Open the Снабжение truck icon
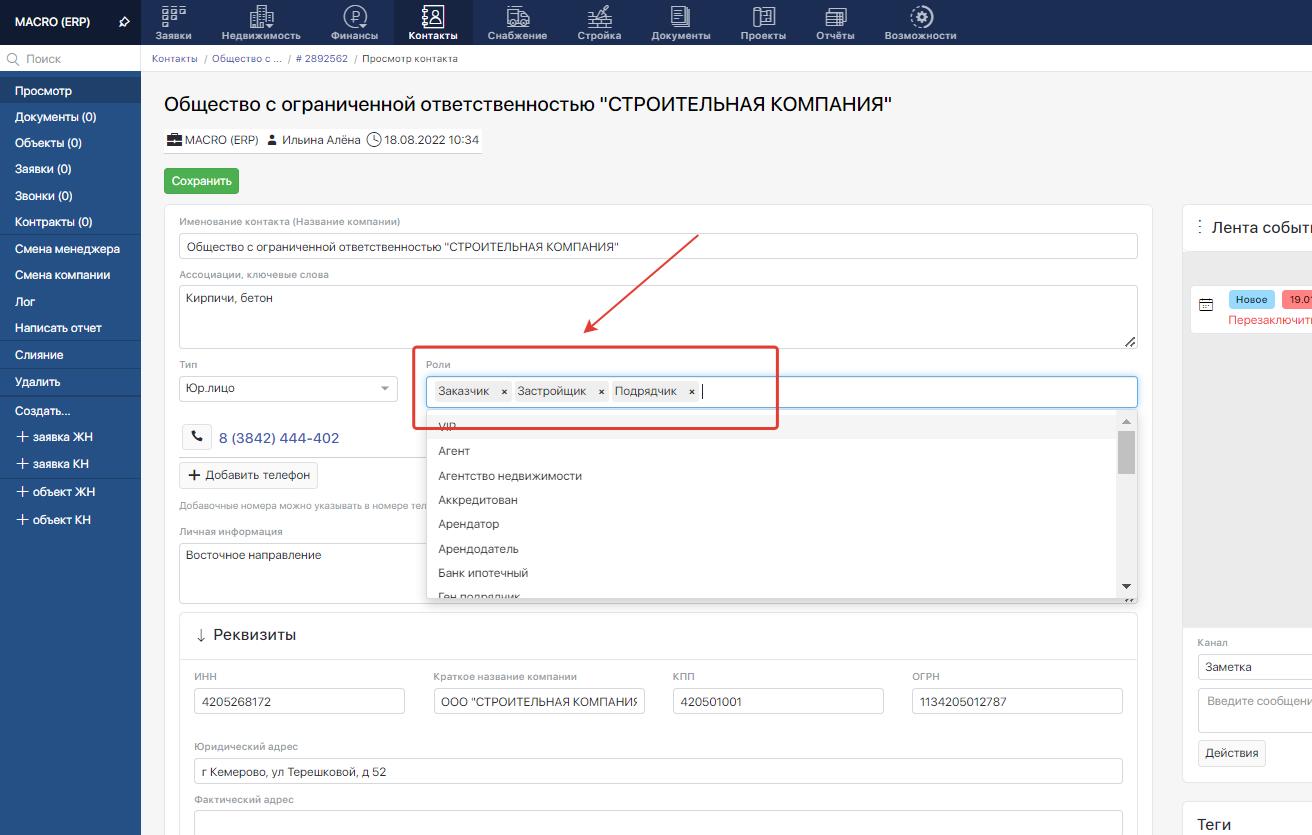The width and height of the screenshot is (1312, 835). [x=517, y=16]
